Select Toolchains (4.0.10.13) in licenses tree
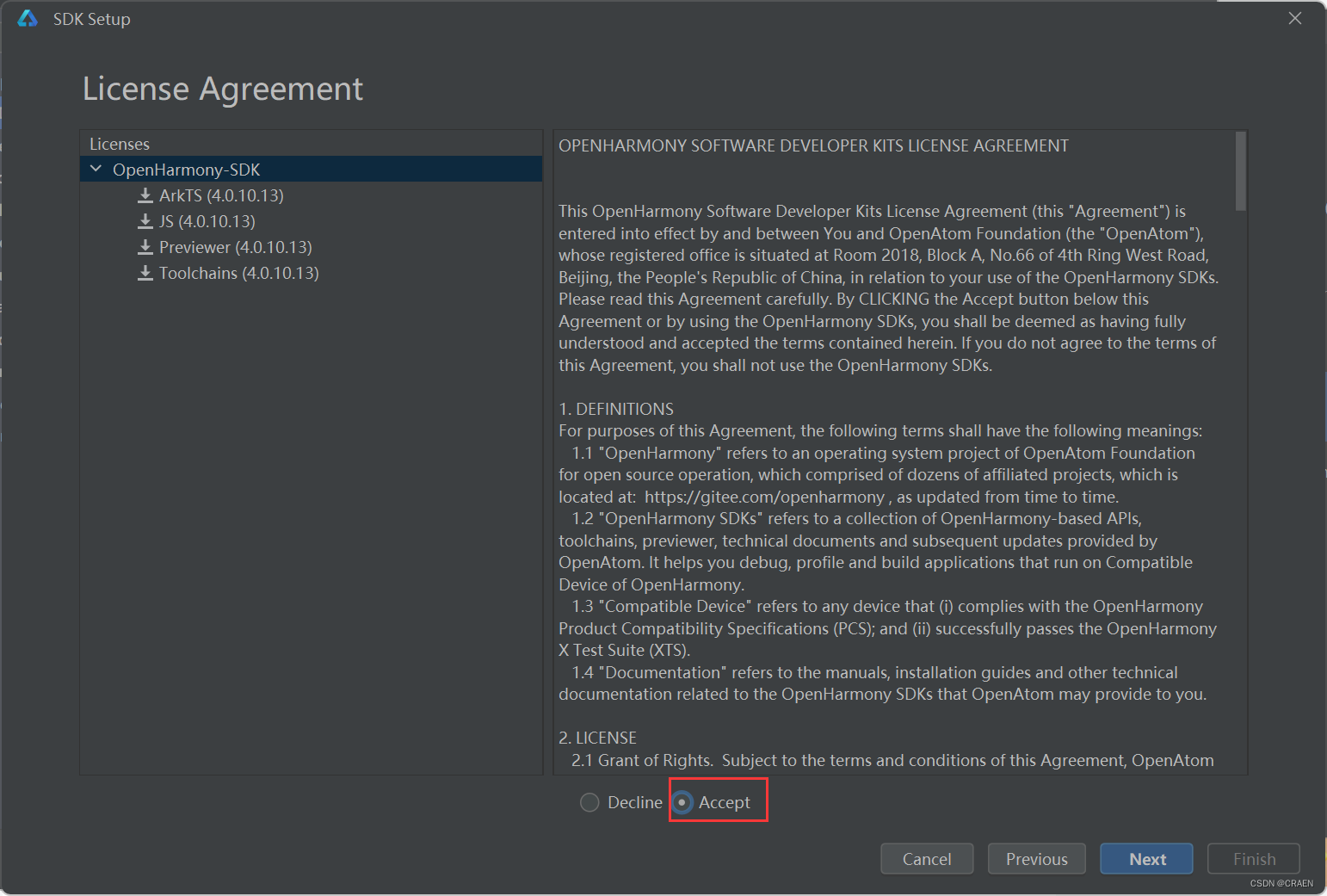 coord(239,273)
